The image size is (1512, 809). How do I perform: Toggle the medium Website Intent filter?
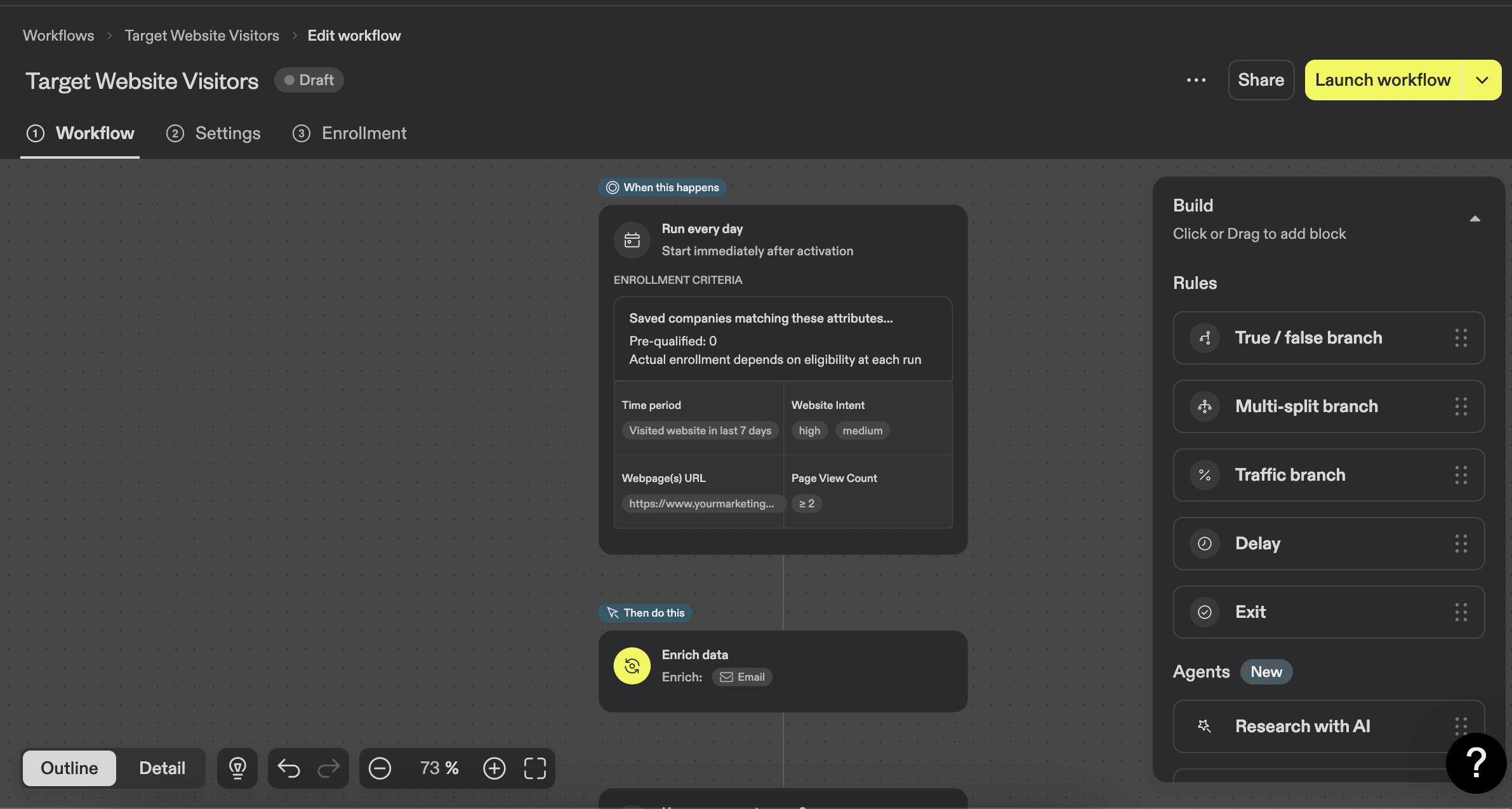click(x=862, y=430)
